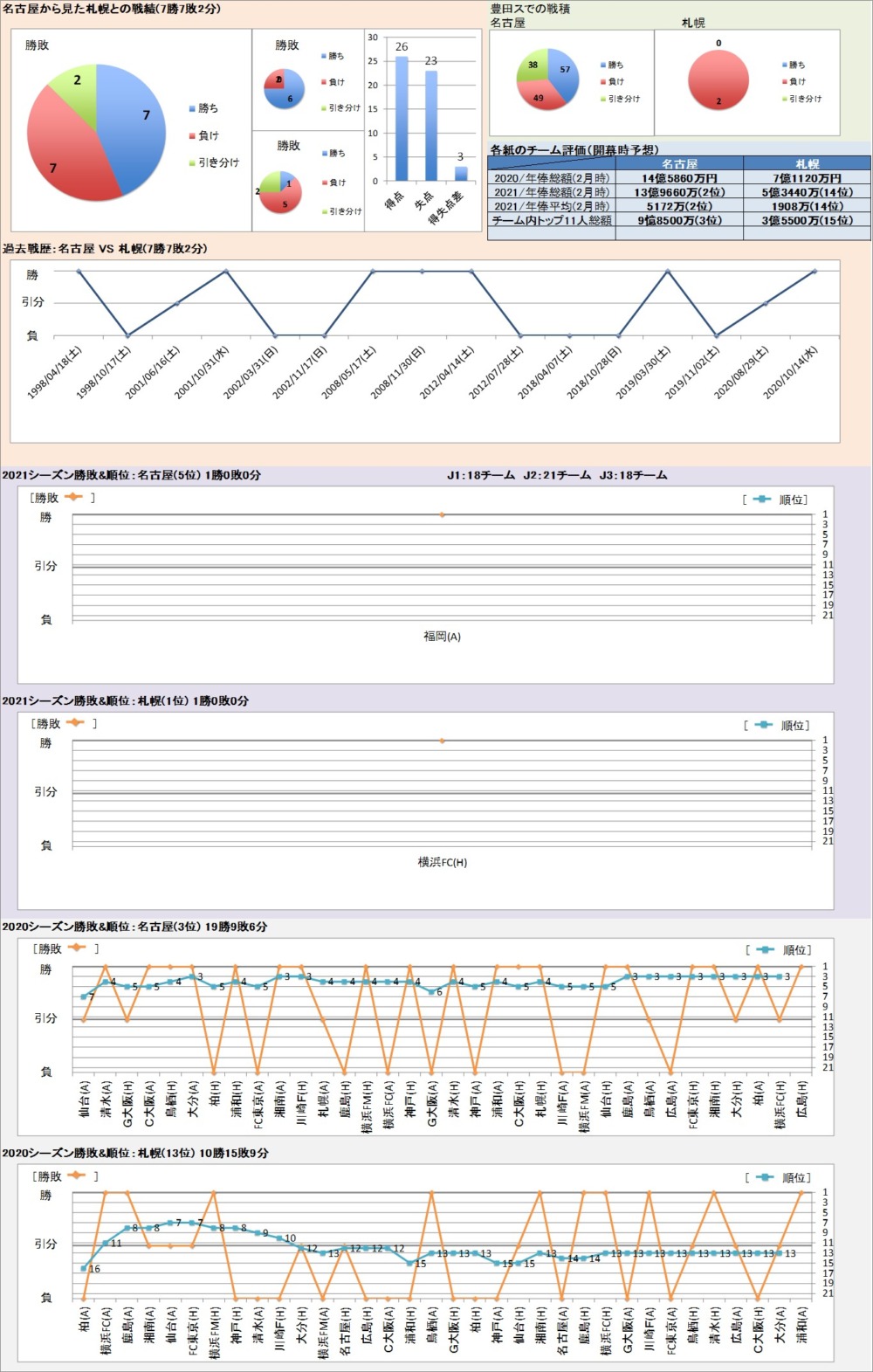Select red 負け legend swatch beside the large pie
The height and width of the screenshot is (1372, 873).
point(192,136)
